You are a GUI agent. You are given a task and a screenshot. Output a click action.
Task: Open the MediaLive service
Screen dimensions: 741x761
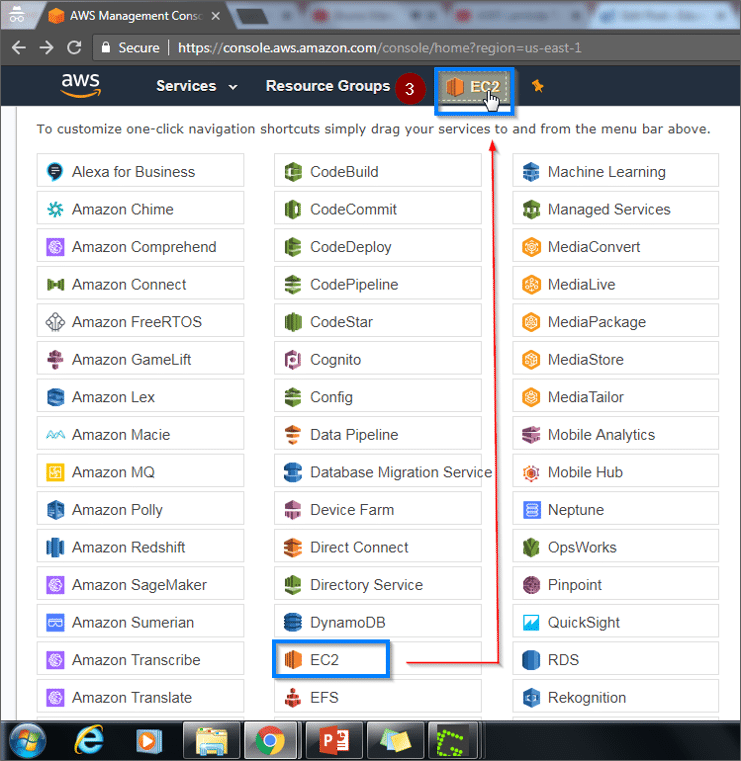pos(615,284)
